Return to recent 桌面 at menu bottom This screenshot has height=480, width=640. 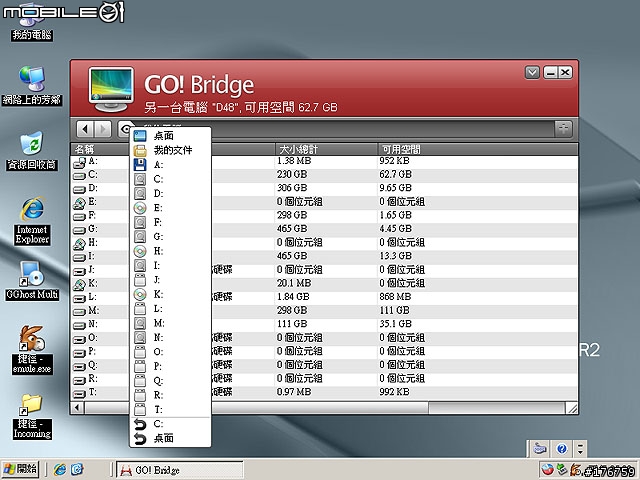(170, 438)
